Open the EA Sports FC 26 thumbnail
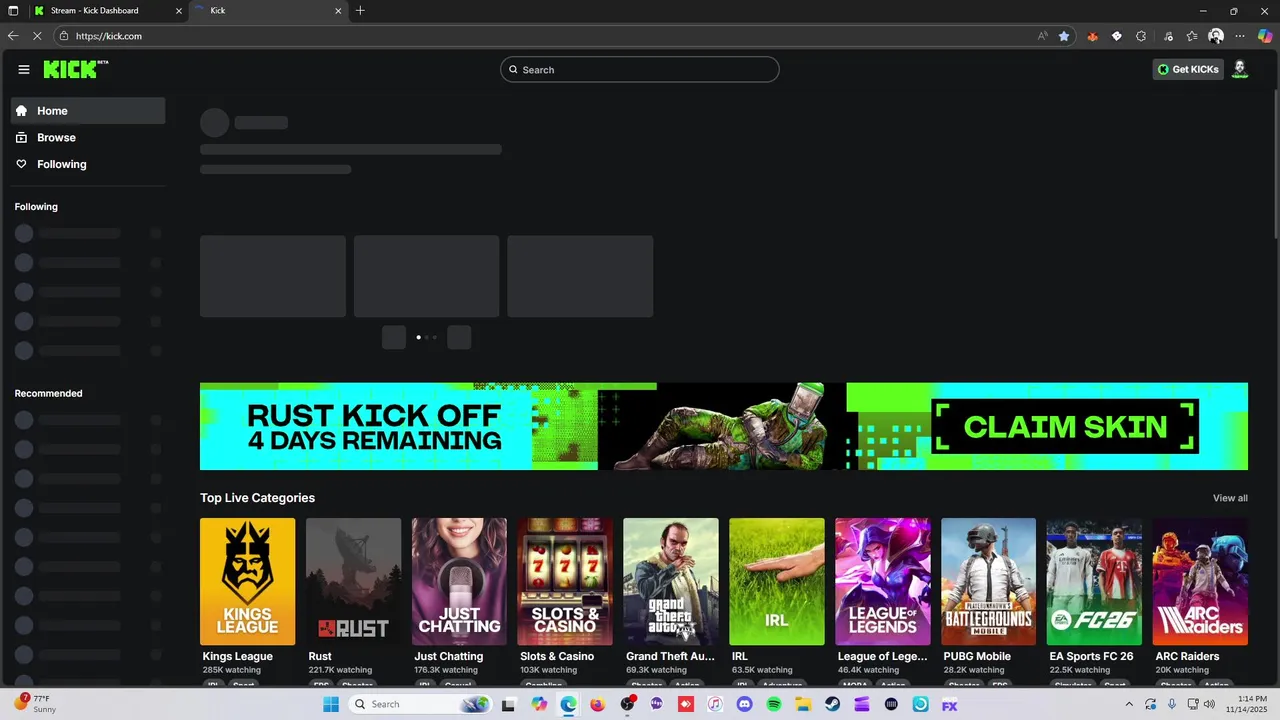The height and width of the screenshot is (720, 1280). click(x=1094, y=581)
